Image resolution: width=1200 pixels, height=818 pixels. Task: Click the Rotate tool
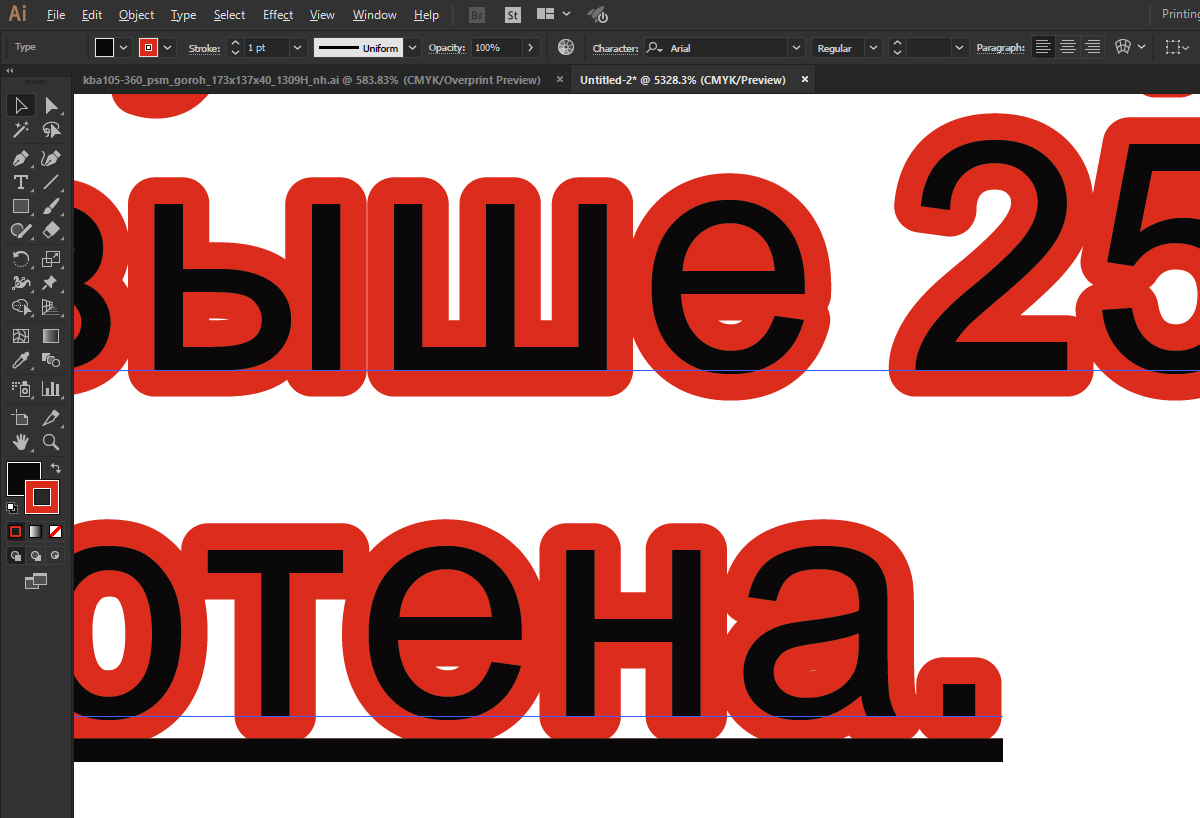20,258
